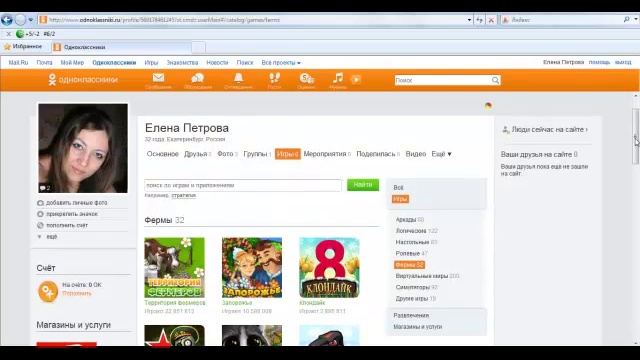The image size is (640, 360).
Task: Click the browser Refresh icon
Action: pyautogui.click(x=480, y=20)
